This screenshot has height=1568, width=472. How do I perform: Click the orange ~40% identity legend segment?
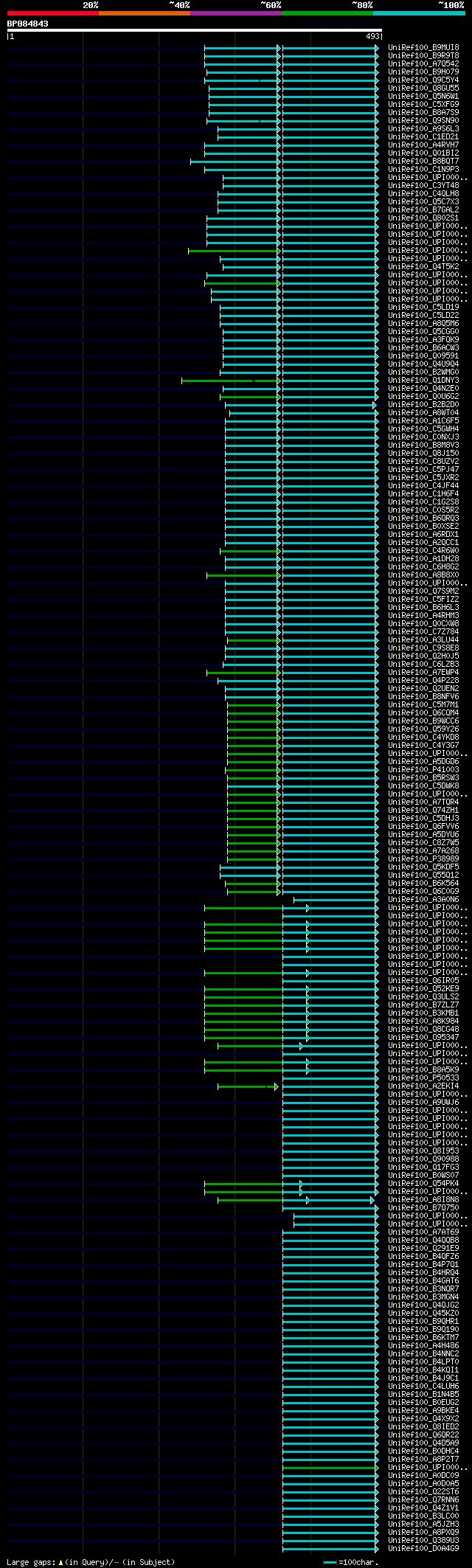point(145,13)
